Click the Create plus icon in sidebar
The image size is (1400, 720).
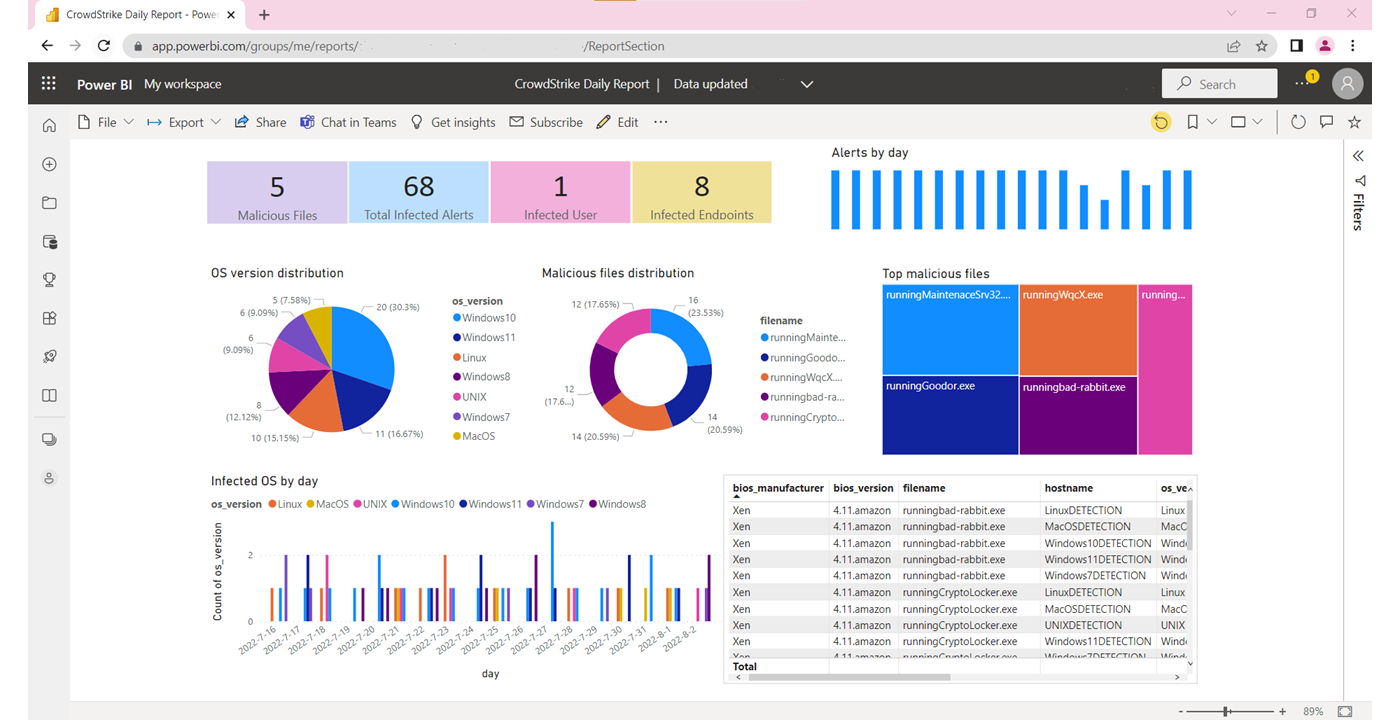(x=49, y=164)
